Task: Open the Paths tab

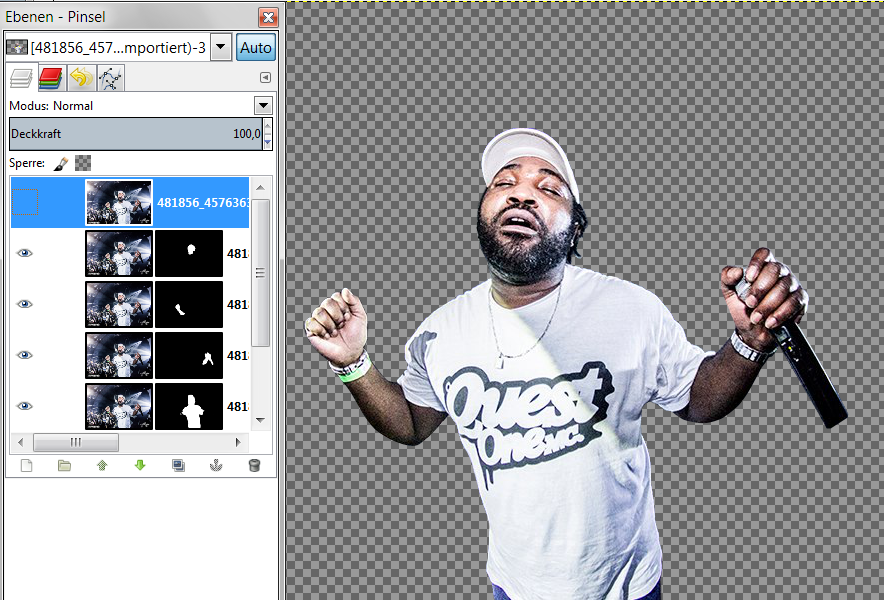Action: pos(110,78)
